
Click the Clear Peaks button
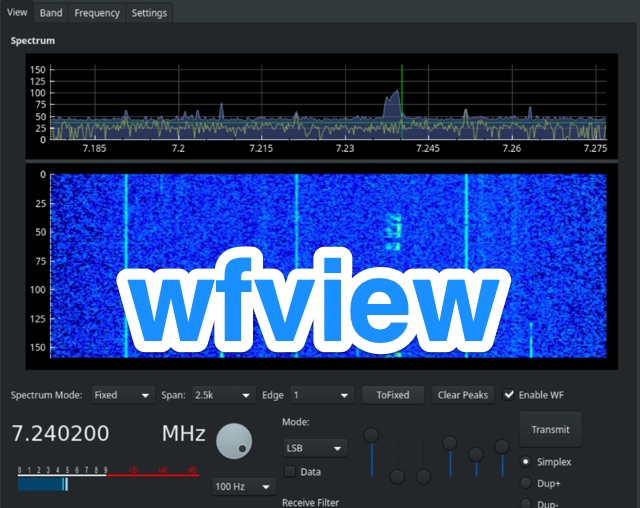click(x=462, y=395)
